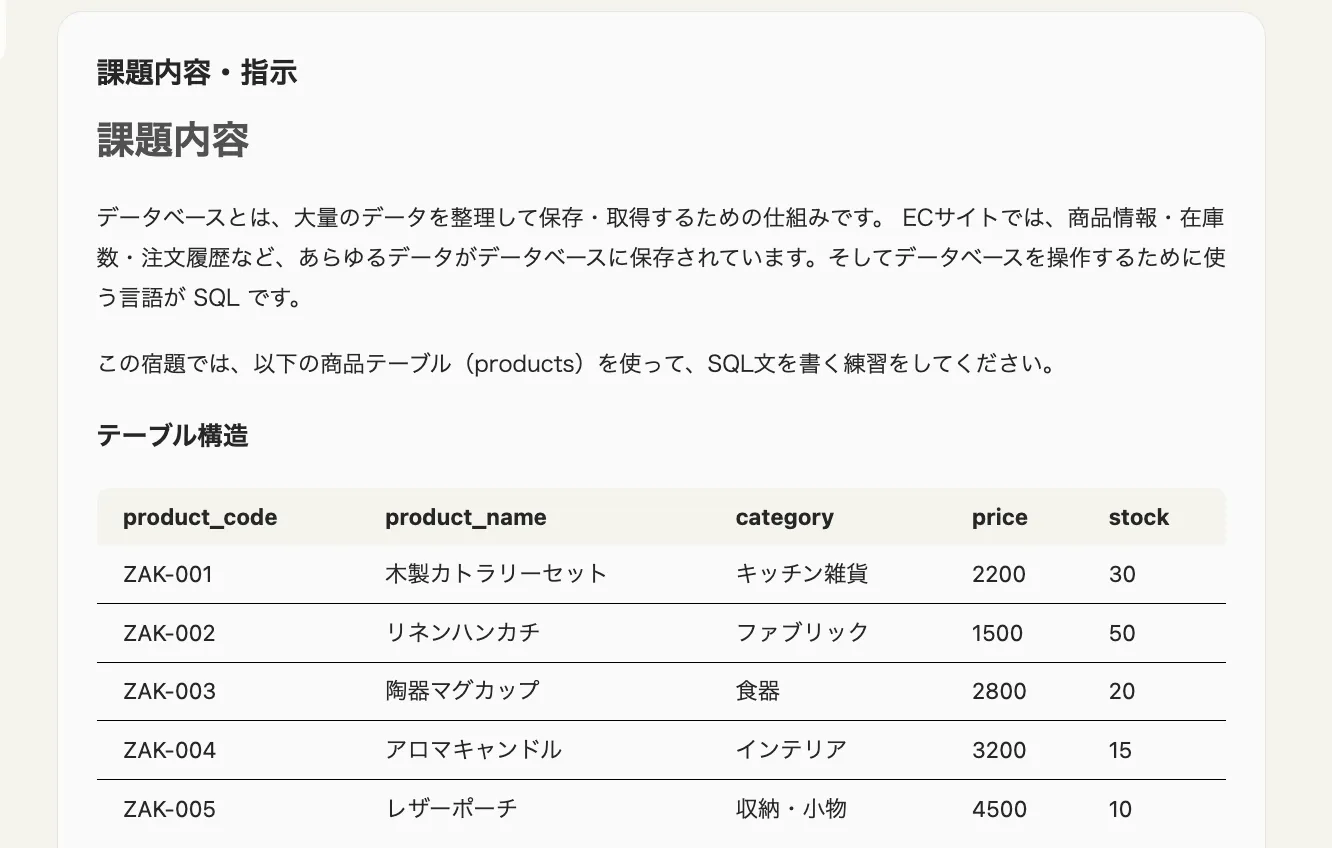Viewport: 1332px width, 848px height.
Task: Click the category column header
Action: [x=784, y=517]
